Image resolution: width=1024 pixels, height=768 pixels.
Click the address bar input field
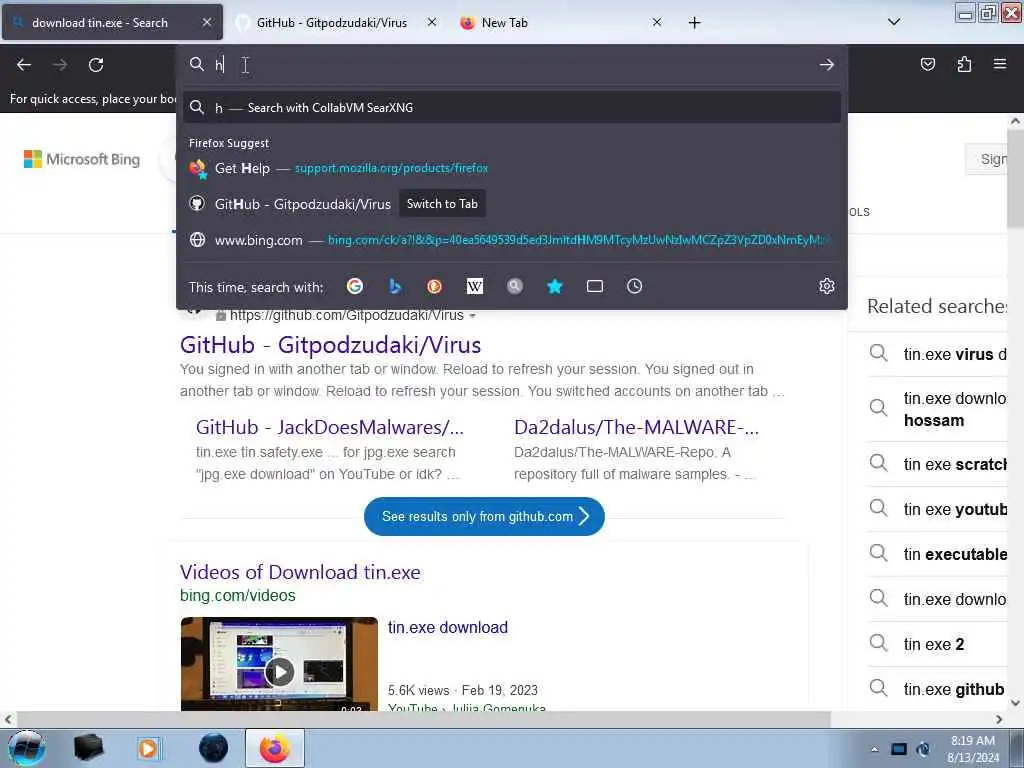[x=513, y=65]
